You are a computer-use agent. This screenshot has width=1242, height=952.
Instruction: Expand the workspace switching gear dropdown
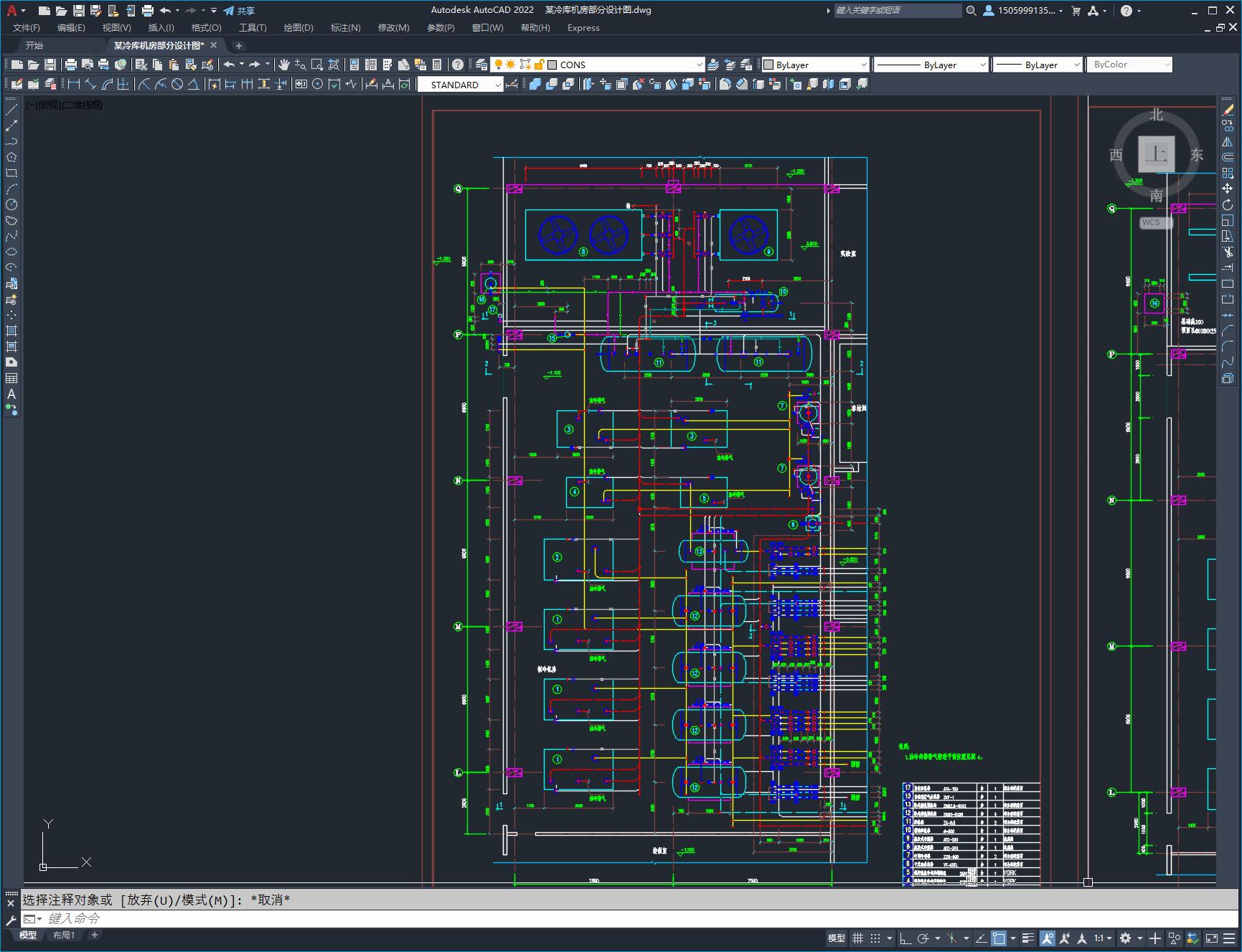pos(1139,938)
